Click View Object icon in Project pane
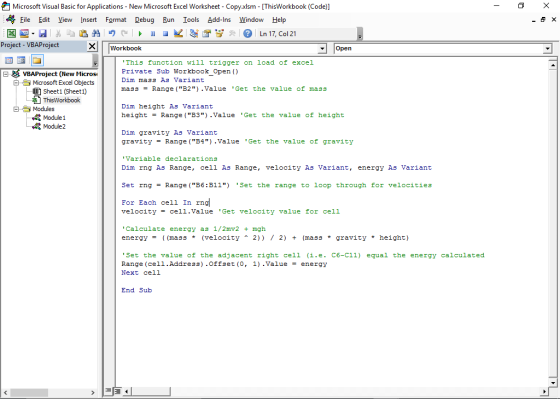Image resolution: width=560 pixels, height=399 pixels. tap(21, 60)
